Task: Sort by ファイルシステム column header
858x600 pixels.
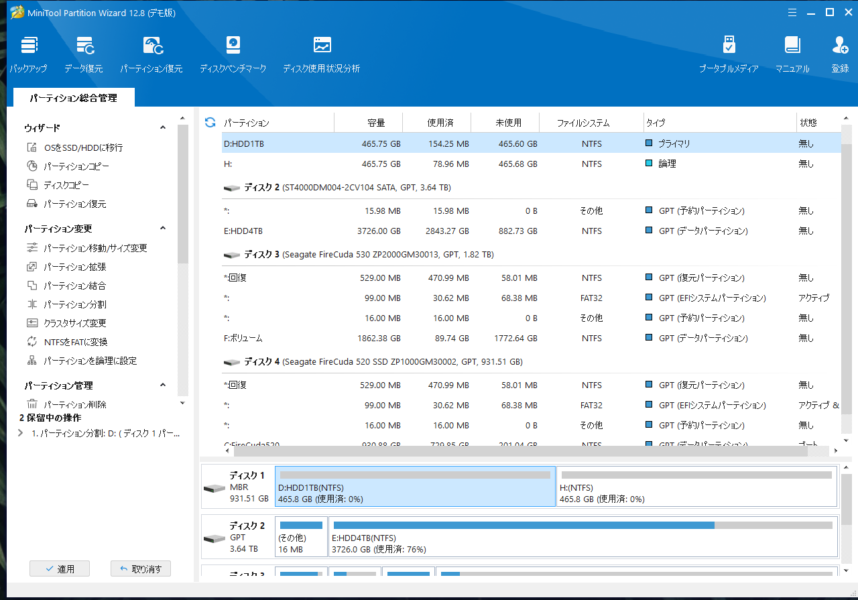Action: (592, 123)
